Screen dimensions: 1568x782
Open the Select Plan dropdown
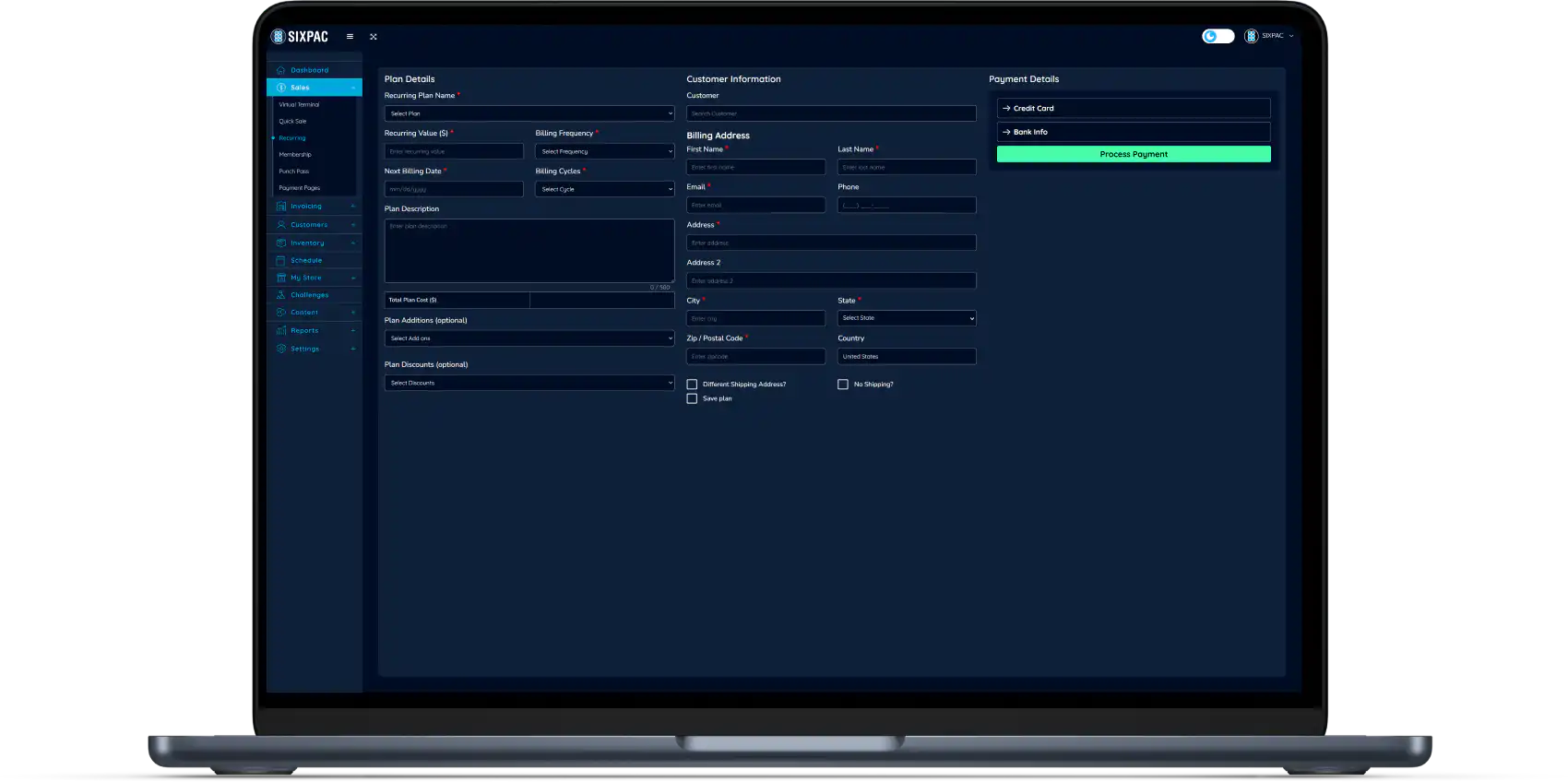coord(529,113)
